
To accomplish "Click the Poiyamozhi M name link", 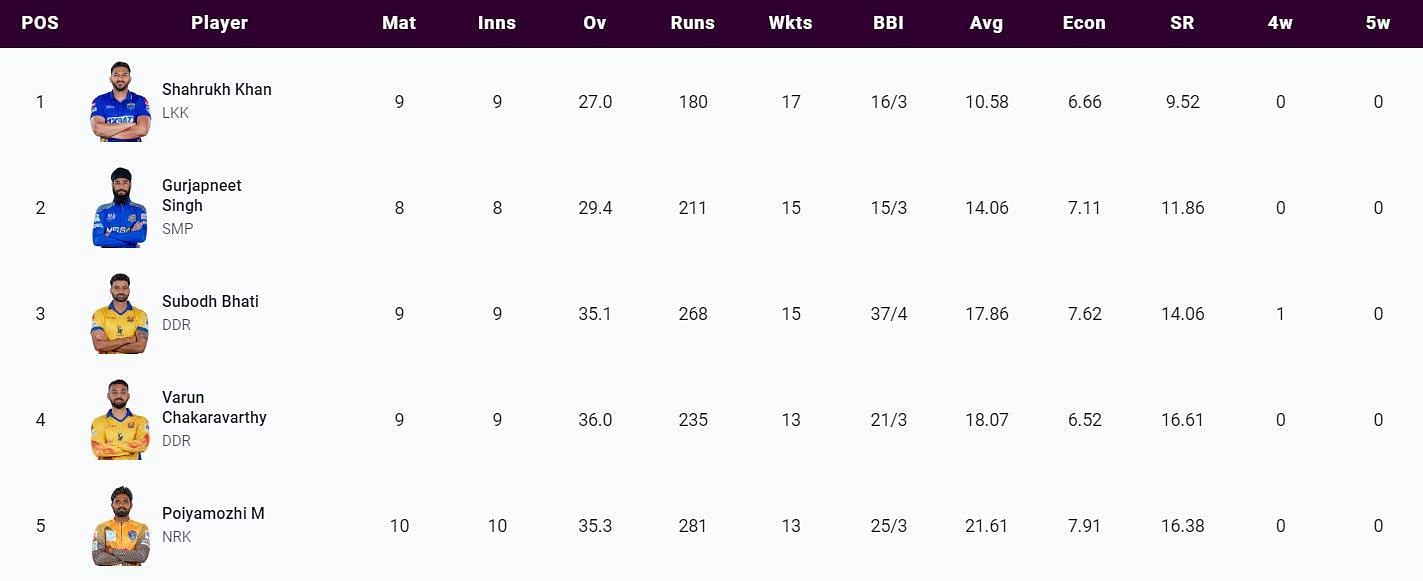I will (x=213, y=513).
